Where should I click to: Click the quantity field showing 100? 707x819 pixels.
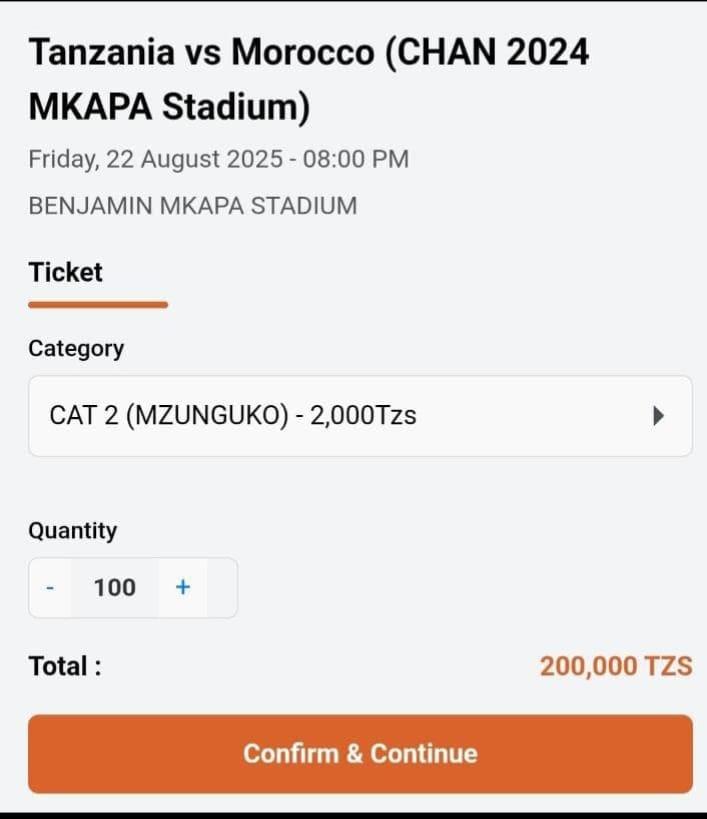(x=115, y=588)
